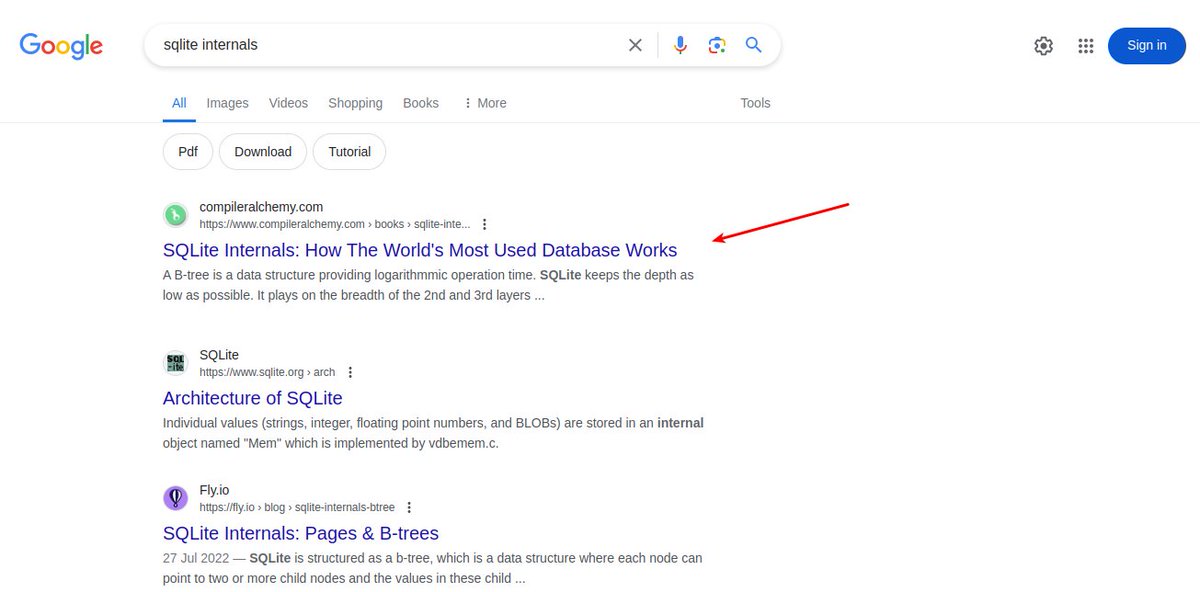Click the compileralchemy.com site name
The width and height of the screenshot is (1200, 592).
(x=261, y=207)
